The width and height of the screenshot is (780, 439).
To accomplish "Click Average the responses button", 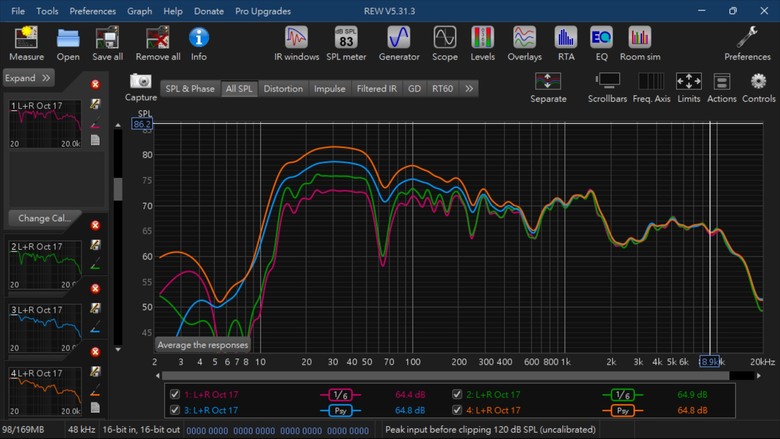I will pyautogui.click(x=202, y=345).
